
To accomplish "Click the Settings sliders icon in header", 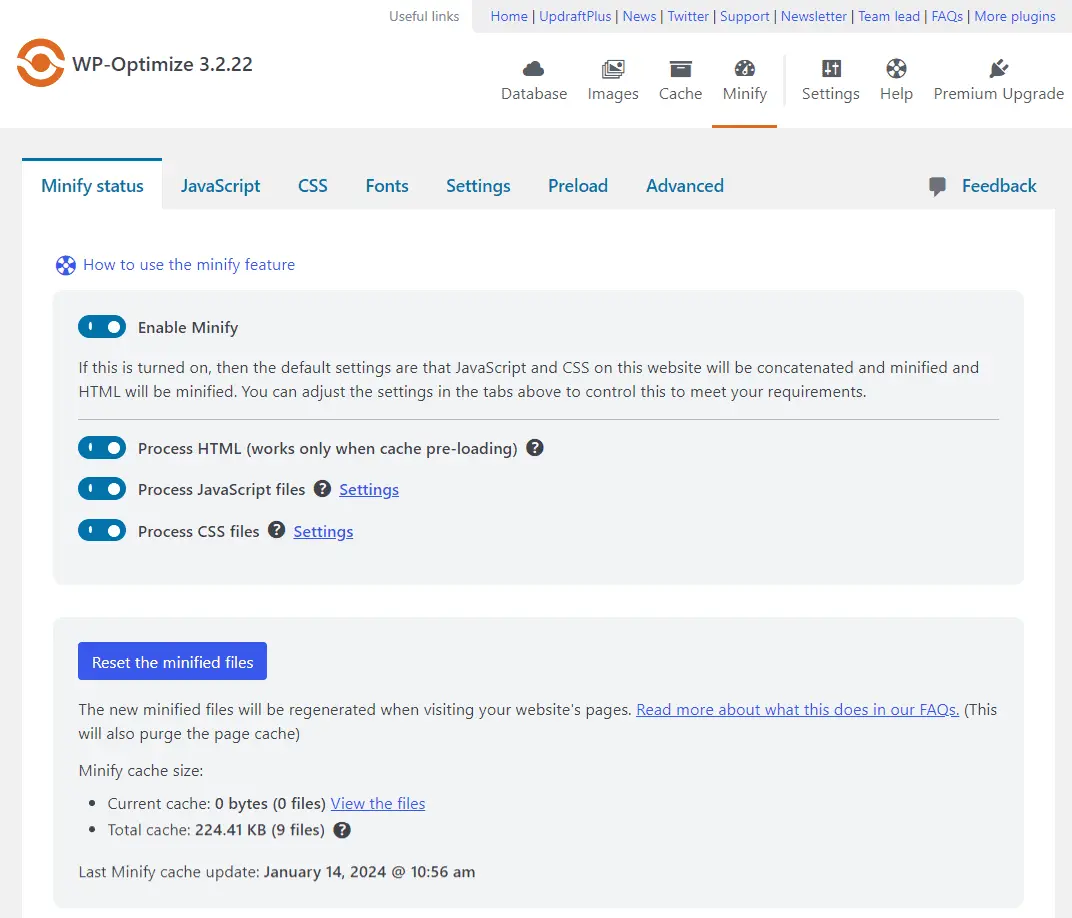I will (831, 69).
